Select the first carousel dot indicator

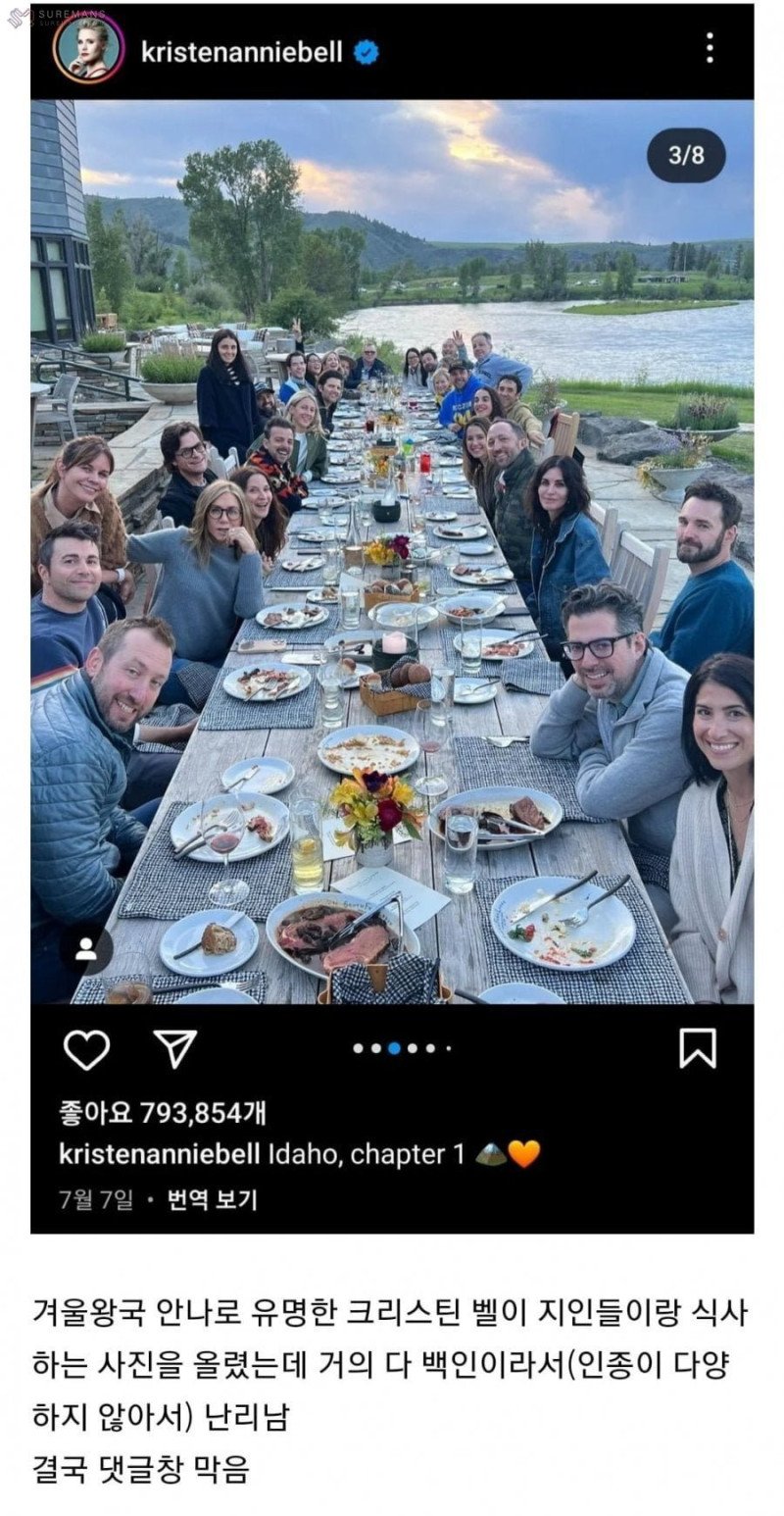click(x=359, y=1049)
